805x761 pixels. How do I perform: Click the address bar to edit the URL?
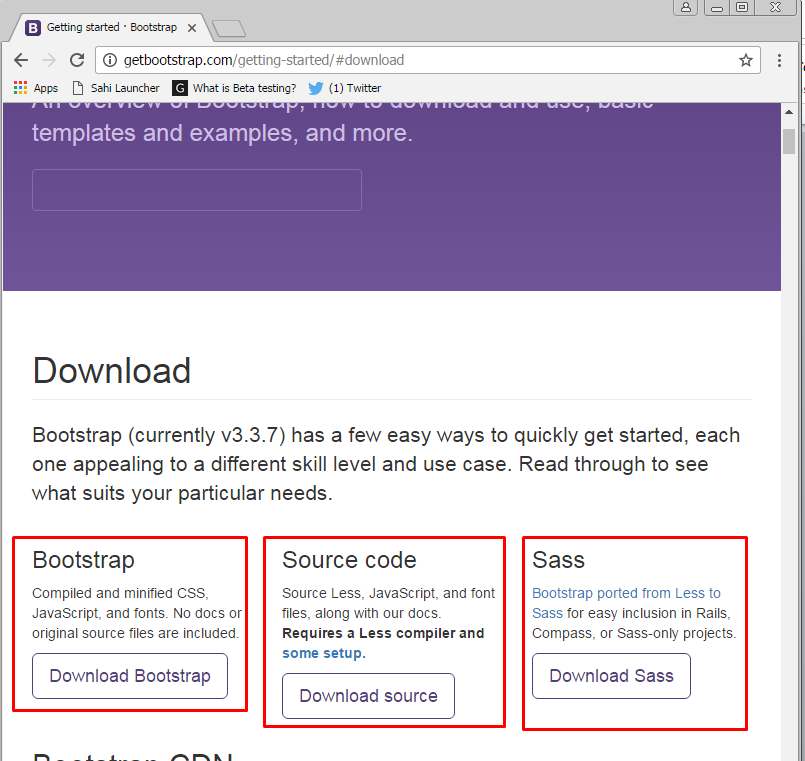tap(400, 60)
